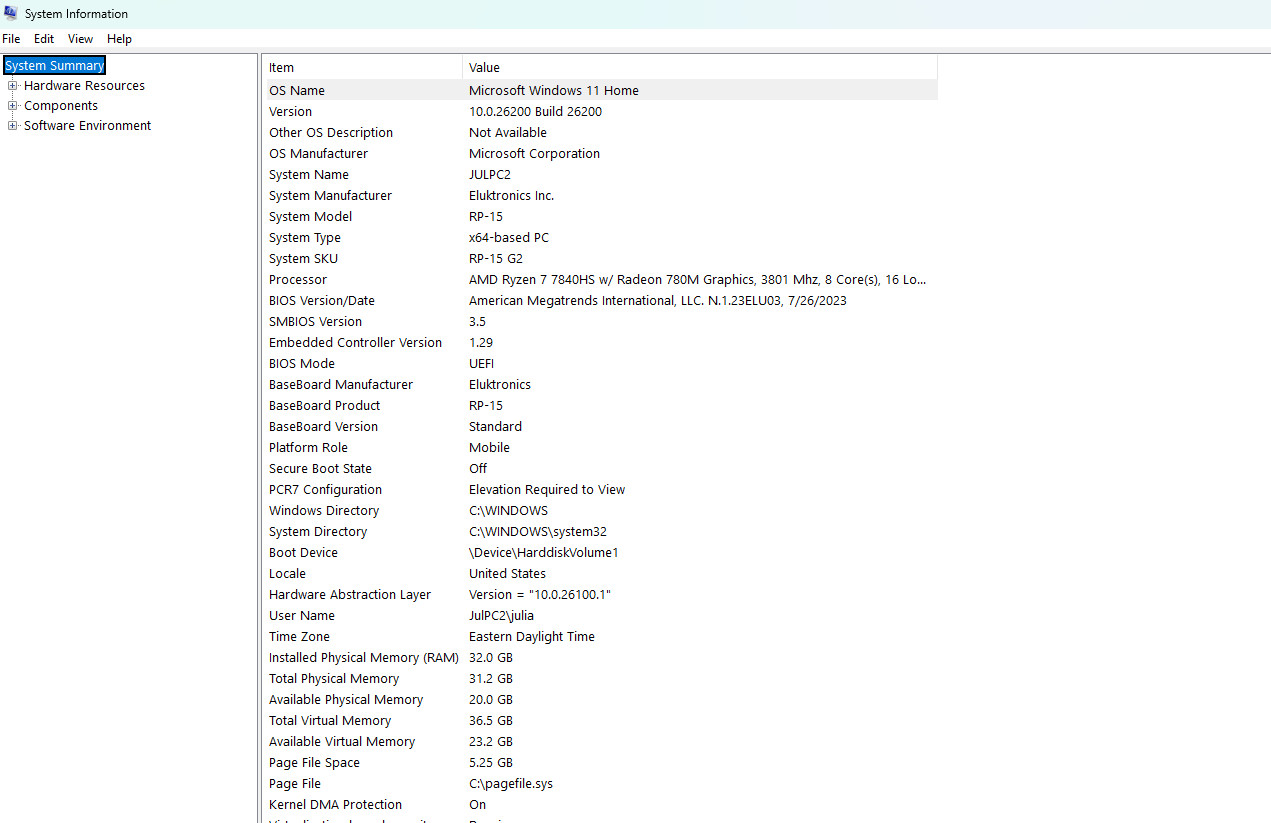Select the BaseBoard Manufacturer row label
Image resolution: width=1271 pixels, height=823 pixels.
341,385
